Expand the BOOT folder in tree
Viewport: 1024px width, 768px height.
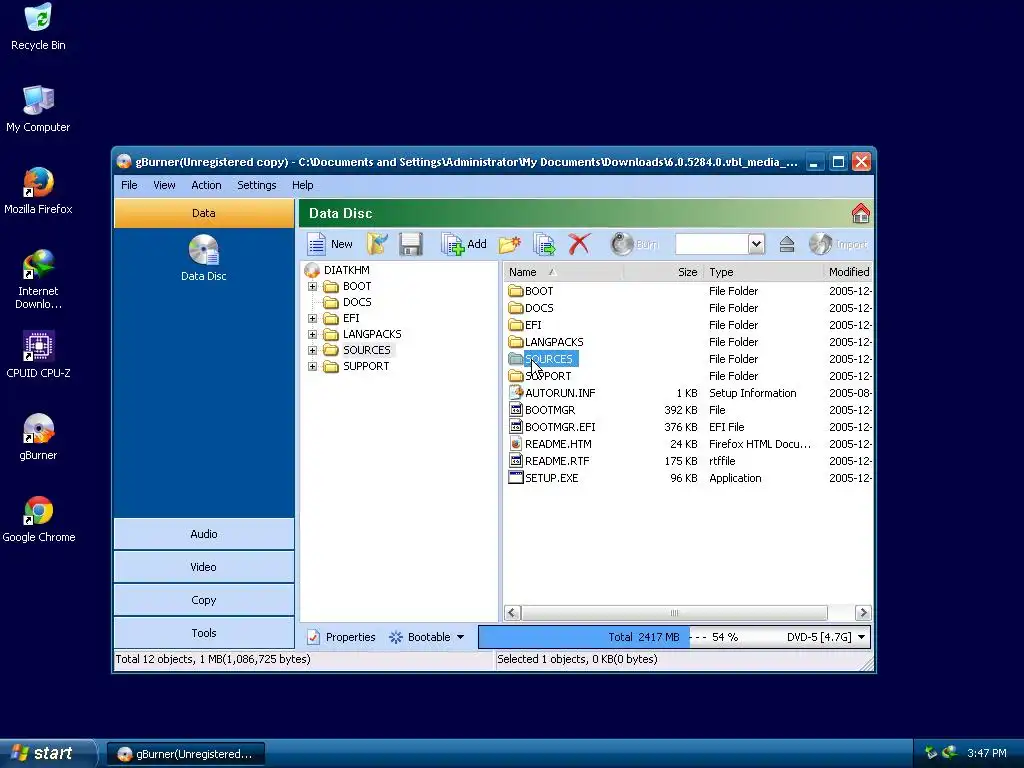point(312,286)
